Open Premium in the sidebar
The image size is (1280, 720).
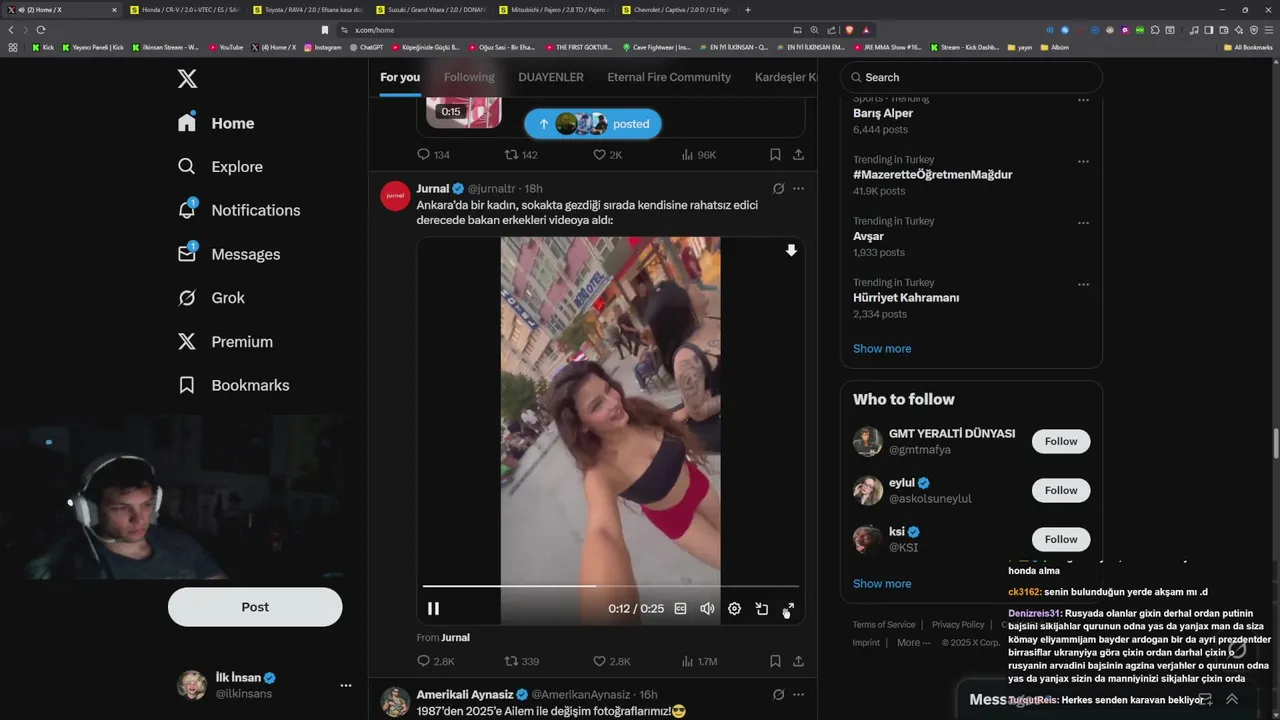pos(225,341)
